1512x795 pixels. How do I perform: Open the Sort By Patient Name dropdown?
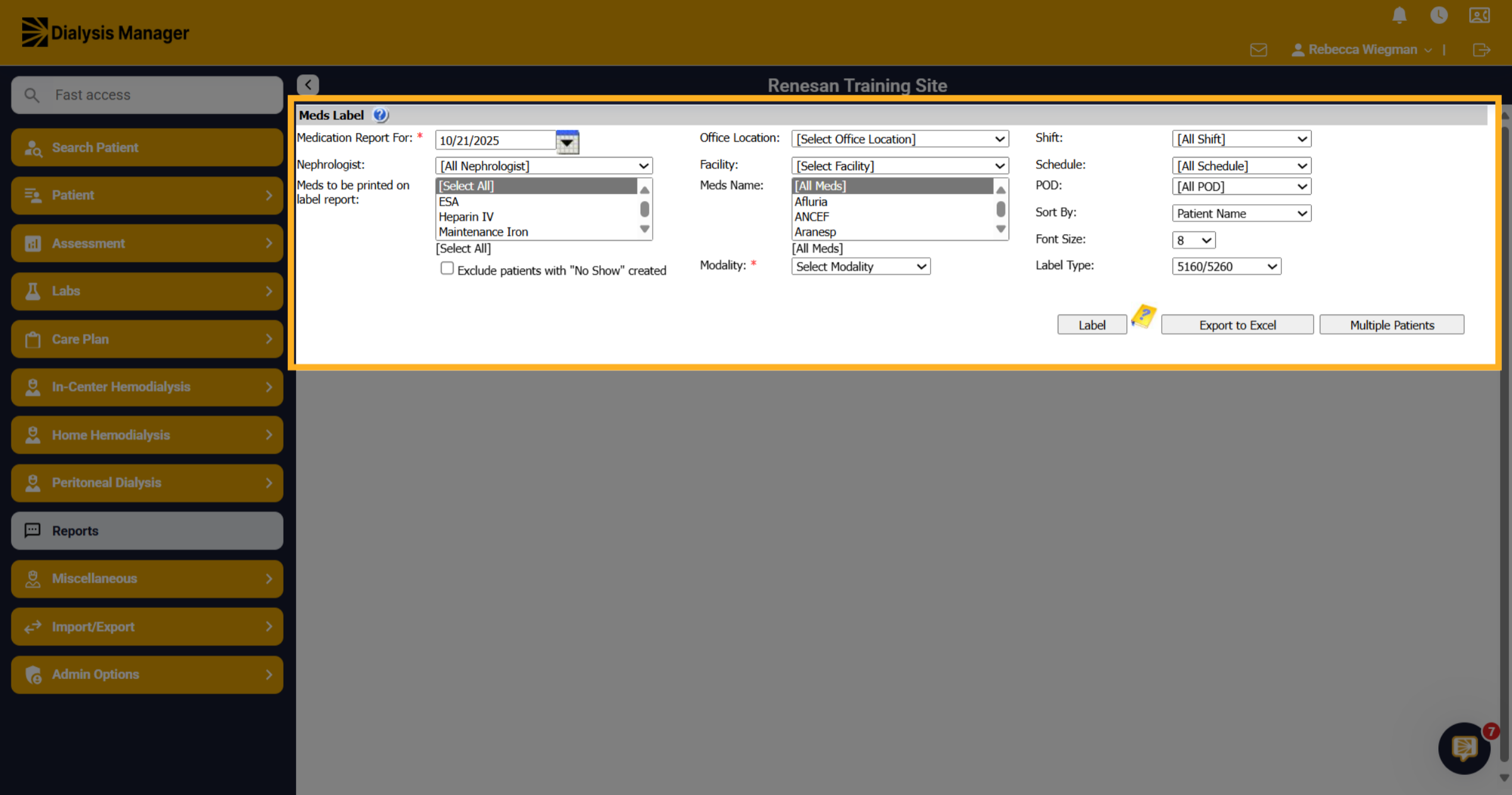1241,214
